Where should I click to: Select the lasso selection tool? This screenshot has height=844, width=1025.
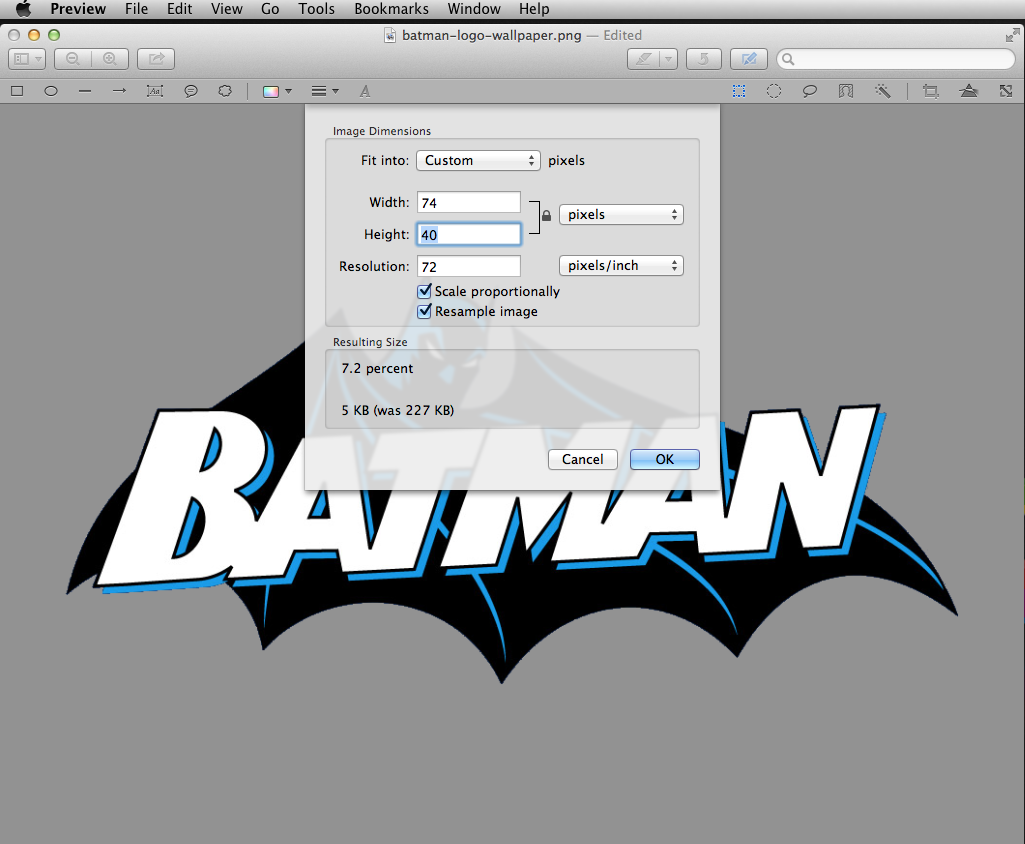(810, 91)
